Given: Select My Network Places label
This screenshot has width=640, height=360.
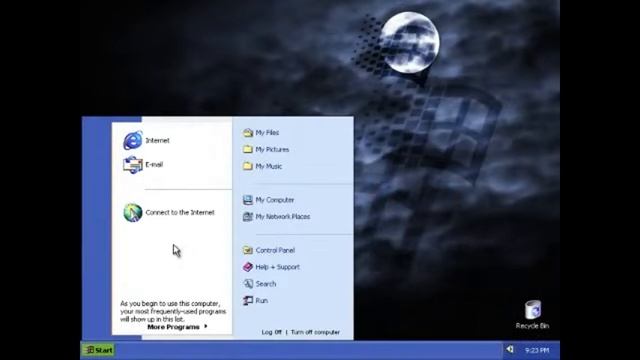Looking at the screenshot, I should coord(283,217).
